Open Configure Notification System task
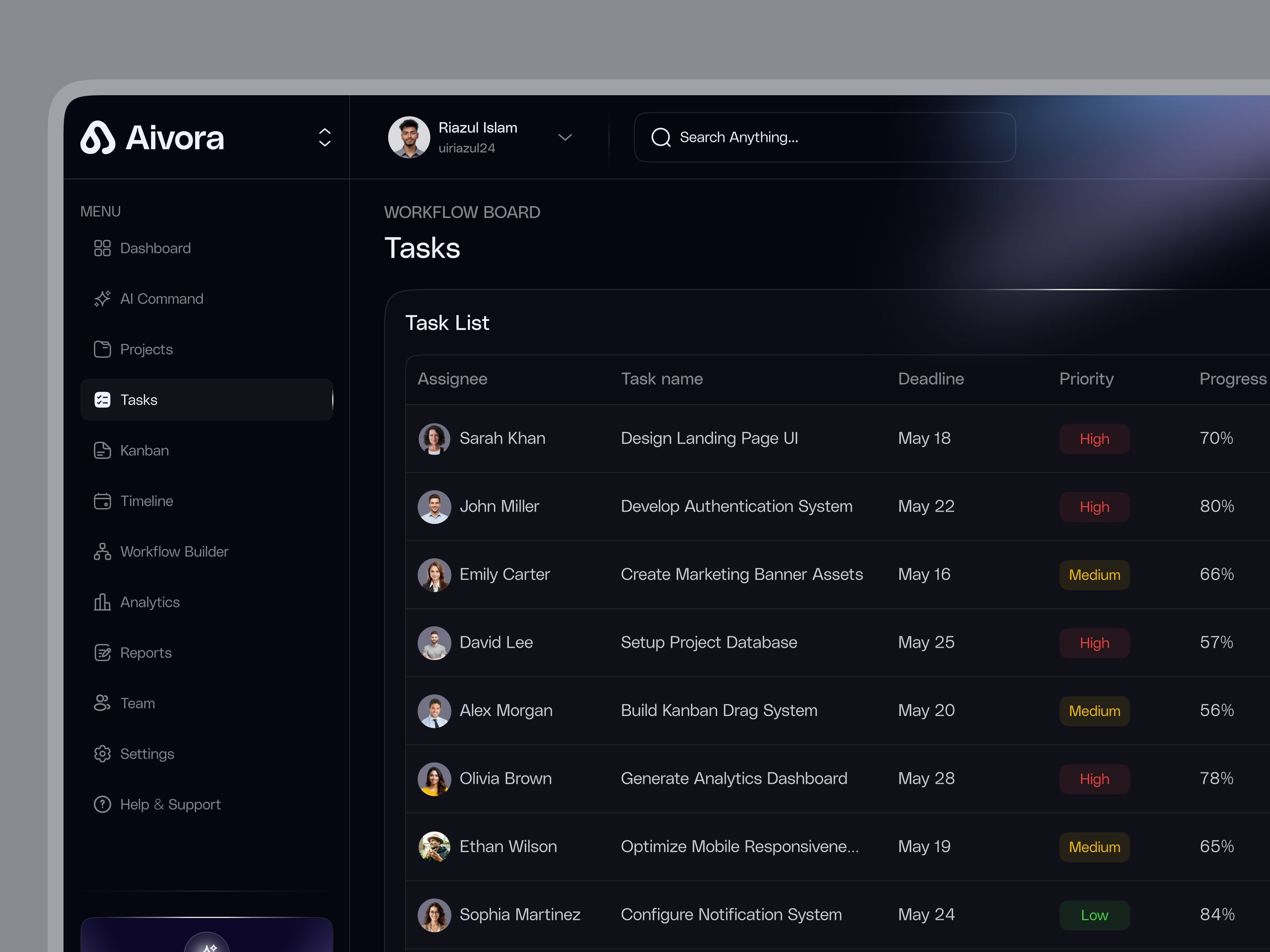This screenshot has width=1270, height=952. pos(731,914)
